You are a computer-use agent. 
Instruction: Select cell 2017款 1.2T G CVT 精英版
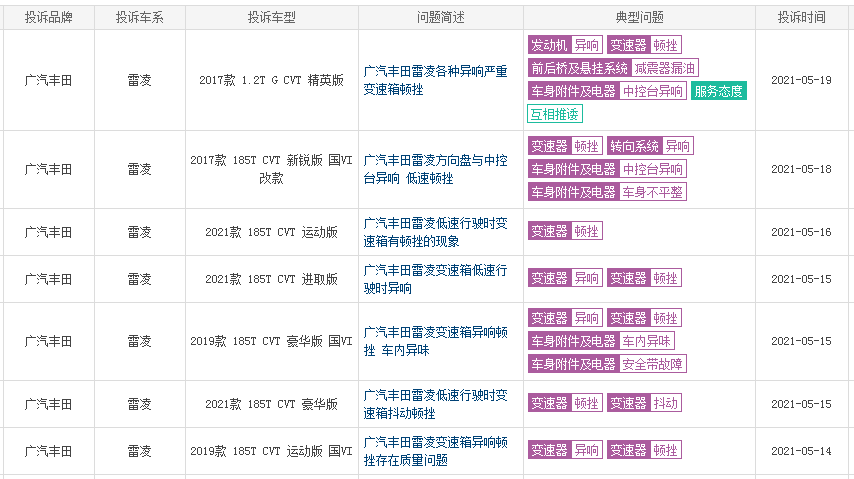(x=272, y=80)
